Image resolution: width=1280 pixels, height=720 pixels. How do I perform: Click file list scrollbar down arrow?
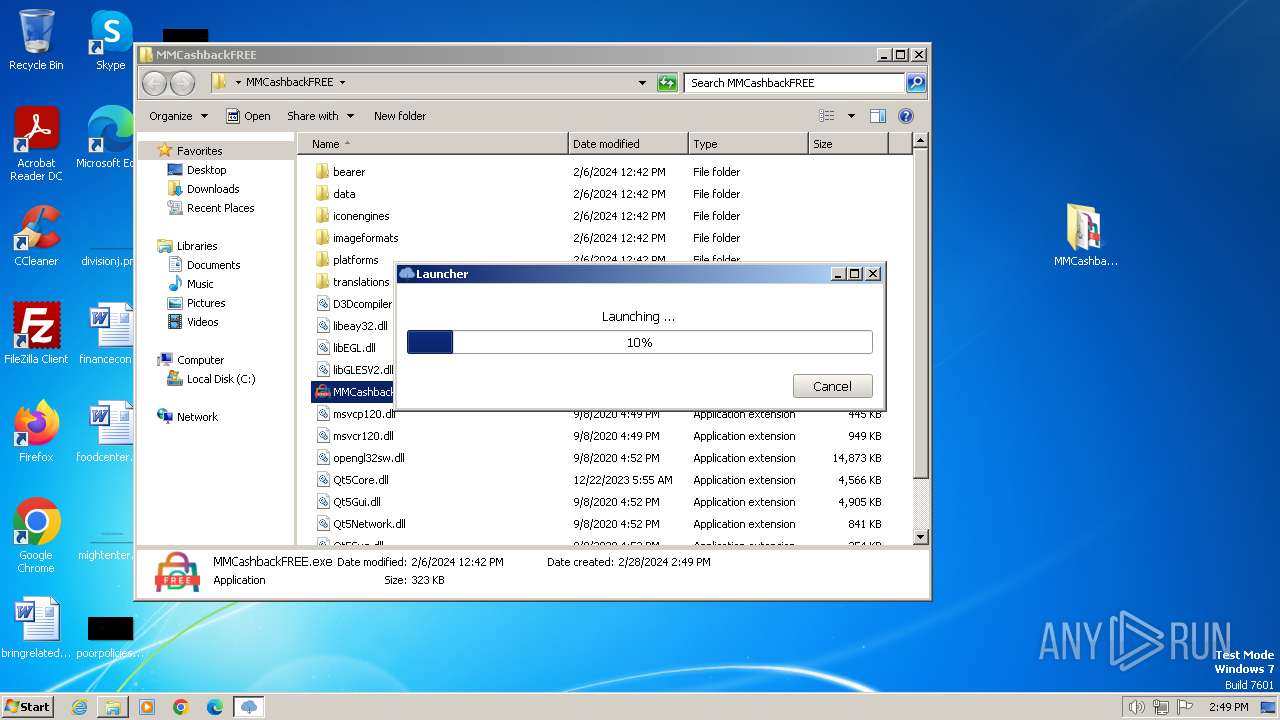point(921,537)
